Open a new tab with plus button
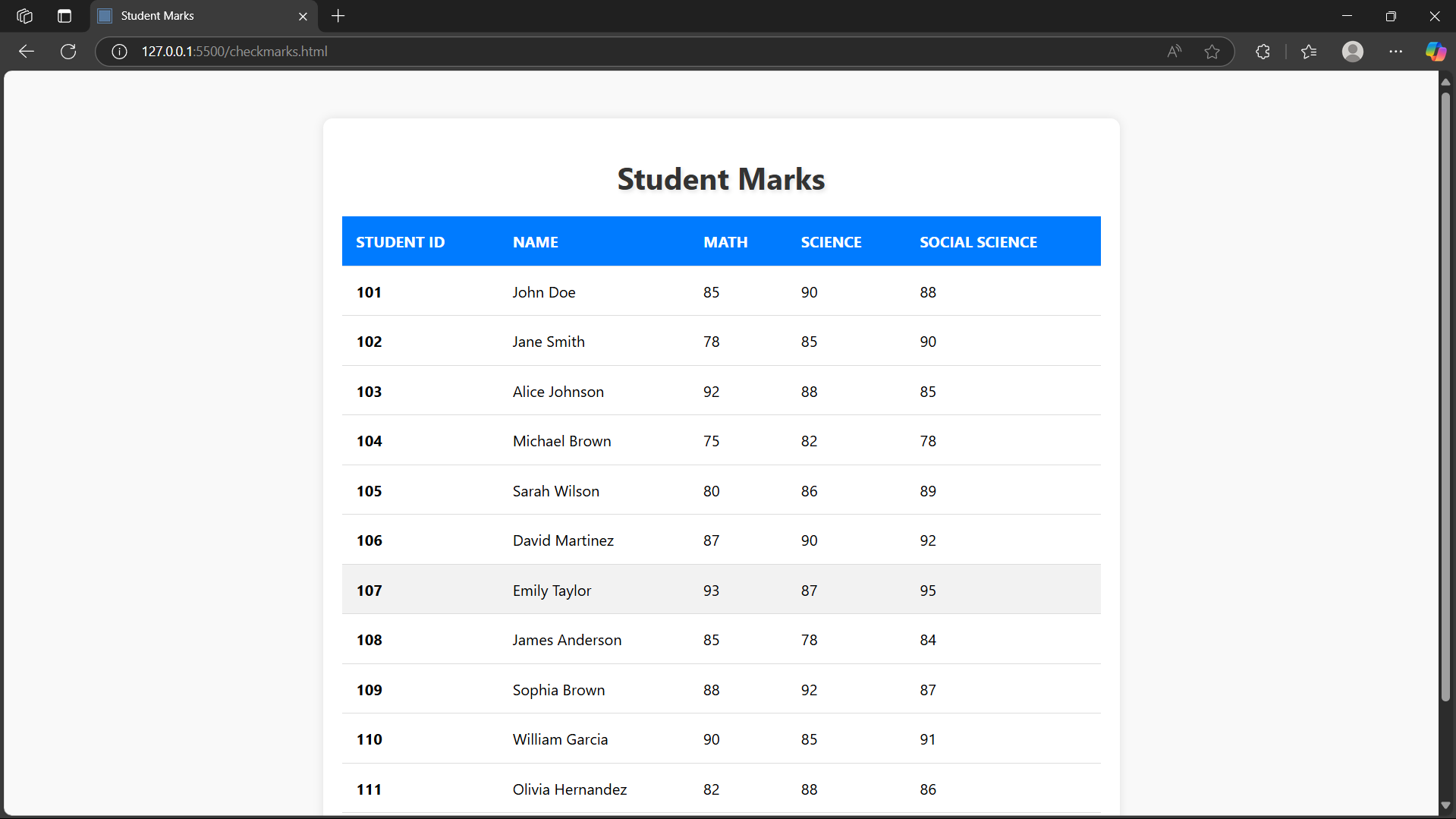1456x819 pixels. point(338,16)
